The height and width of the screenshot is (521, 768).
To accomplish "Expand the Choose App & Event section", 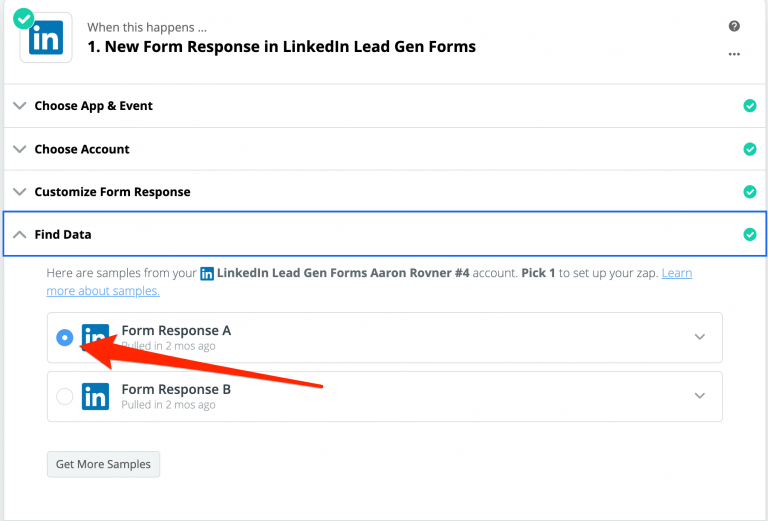I will [x=20, y=106].
